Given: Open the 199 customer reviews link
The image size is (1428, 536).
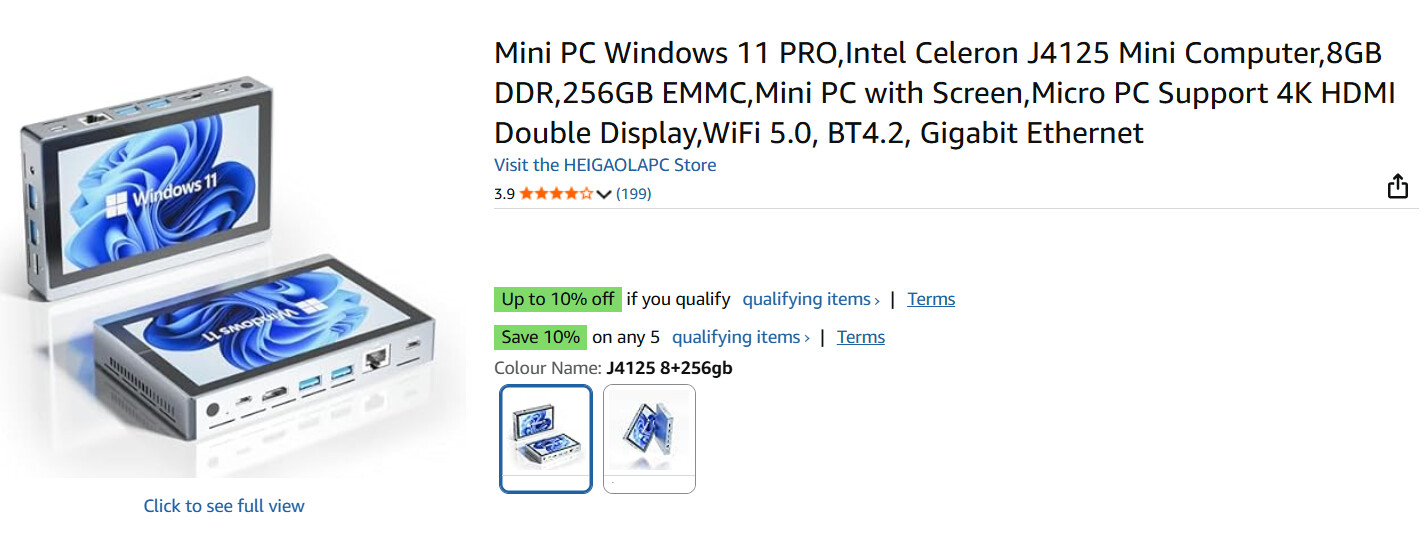Looking at the screenshot, I should coord(633,194).
